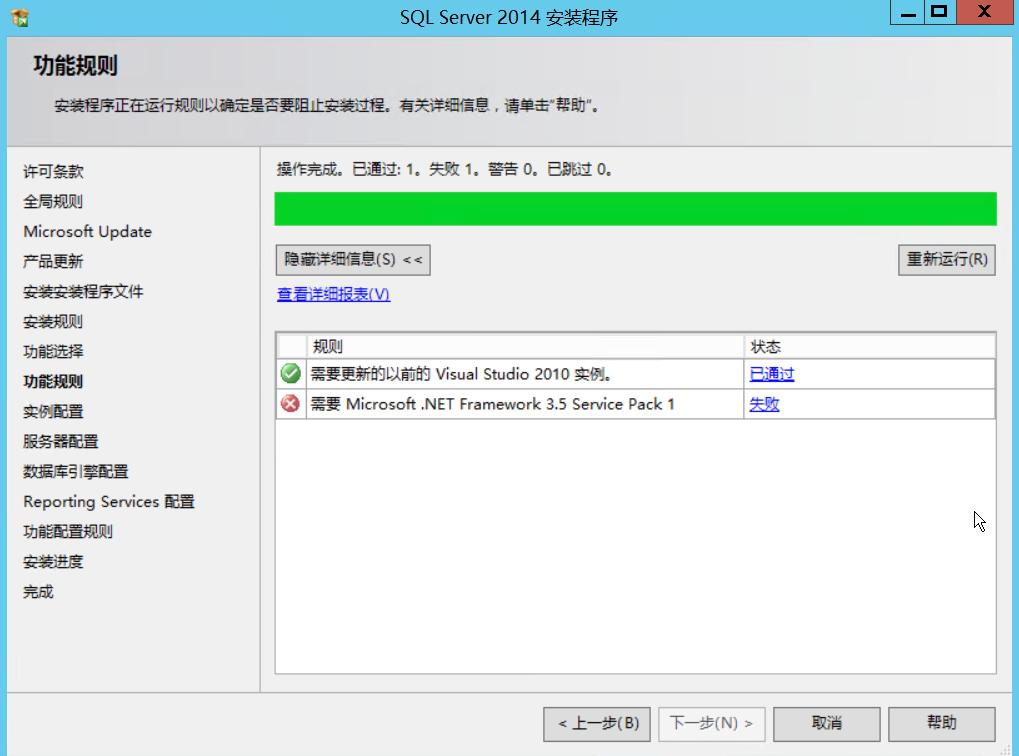Click 取消 to cancel installation
Screen dimensions: 1019x756
tap(826, 723)
